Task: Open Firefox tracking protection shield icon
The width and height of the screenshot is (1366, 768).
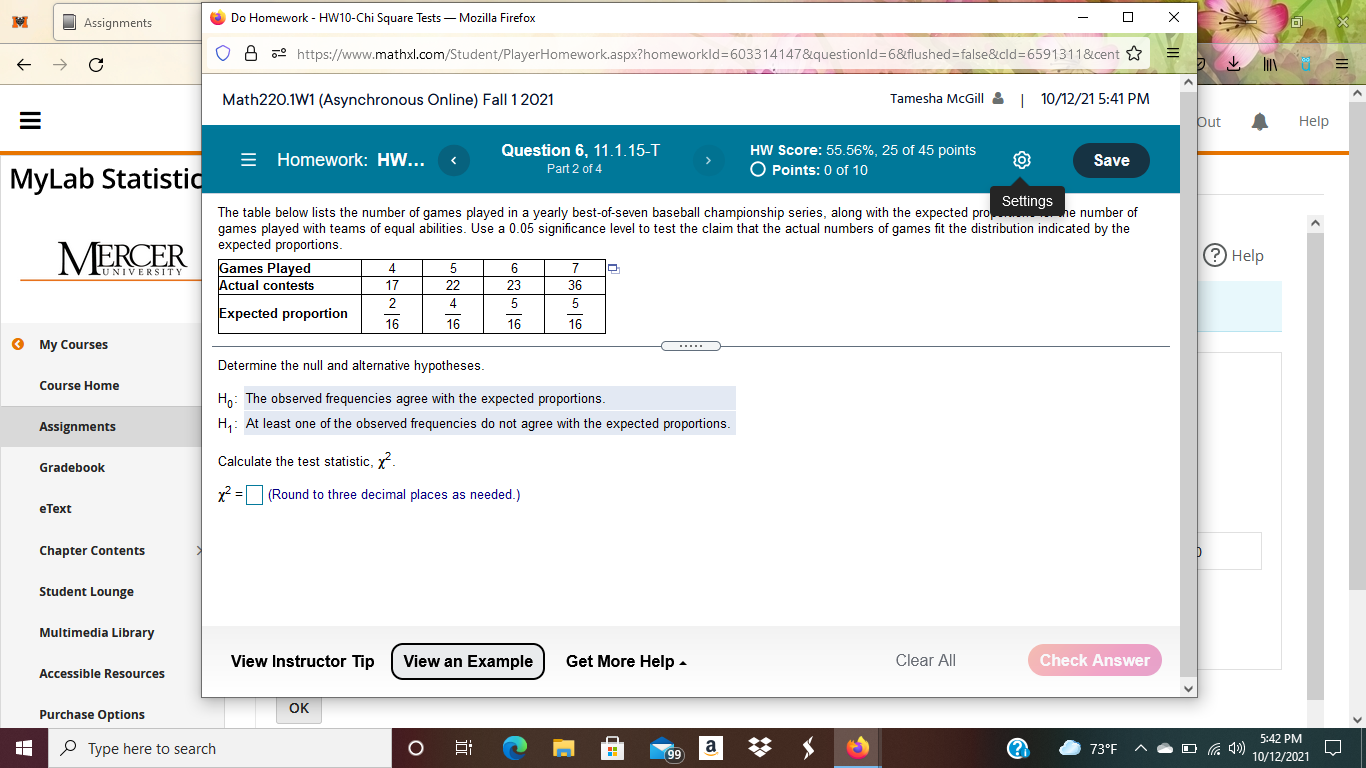Action: click(223, 54)
